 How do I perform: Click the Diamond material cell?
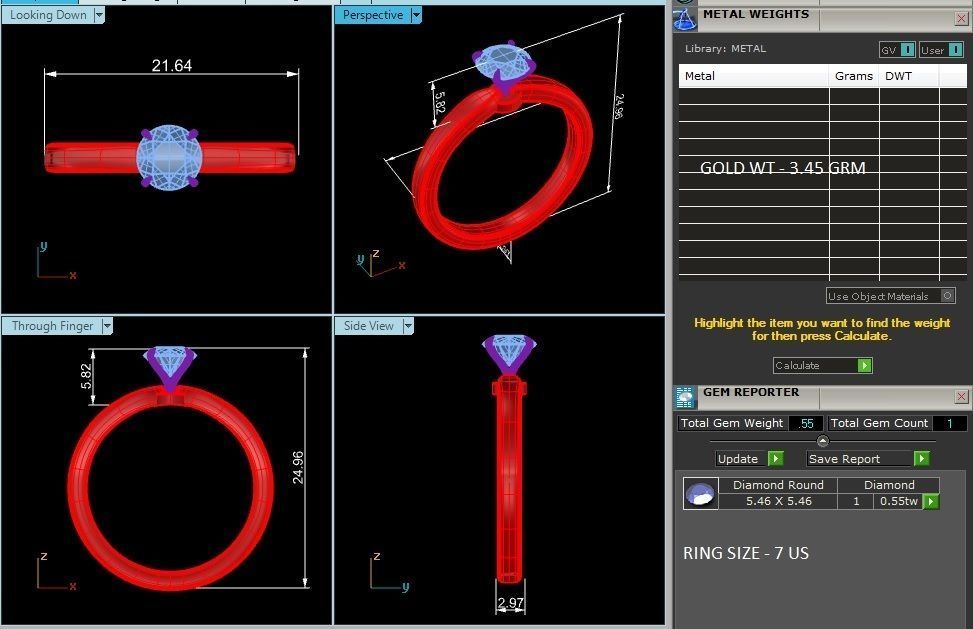tap(889, 485)
